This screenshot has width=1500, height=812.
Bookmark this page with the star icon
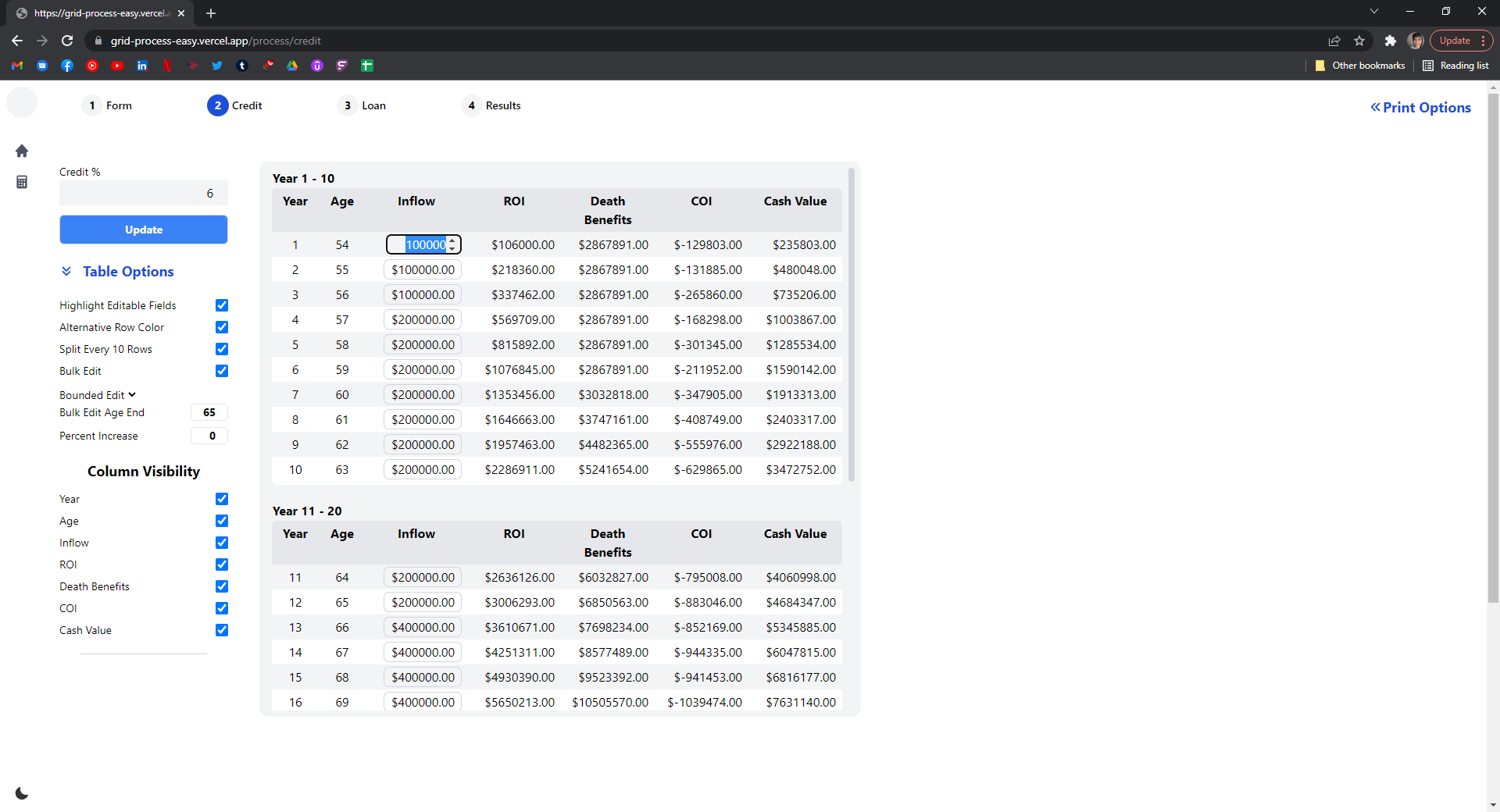tap(1359, 41)
